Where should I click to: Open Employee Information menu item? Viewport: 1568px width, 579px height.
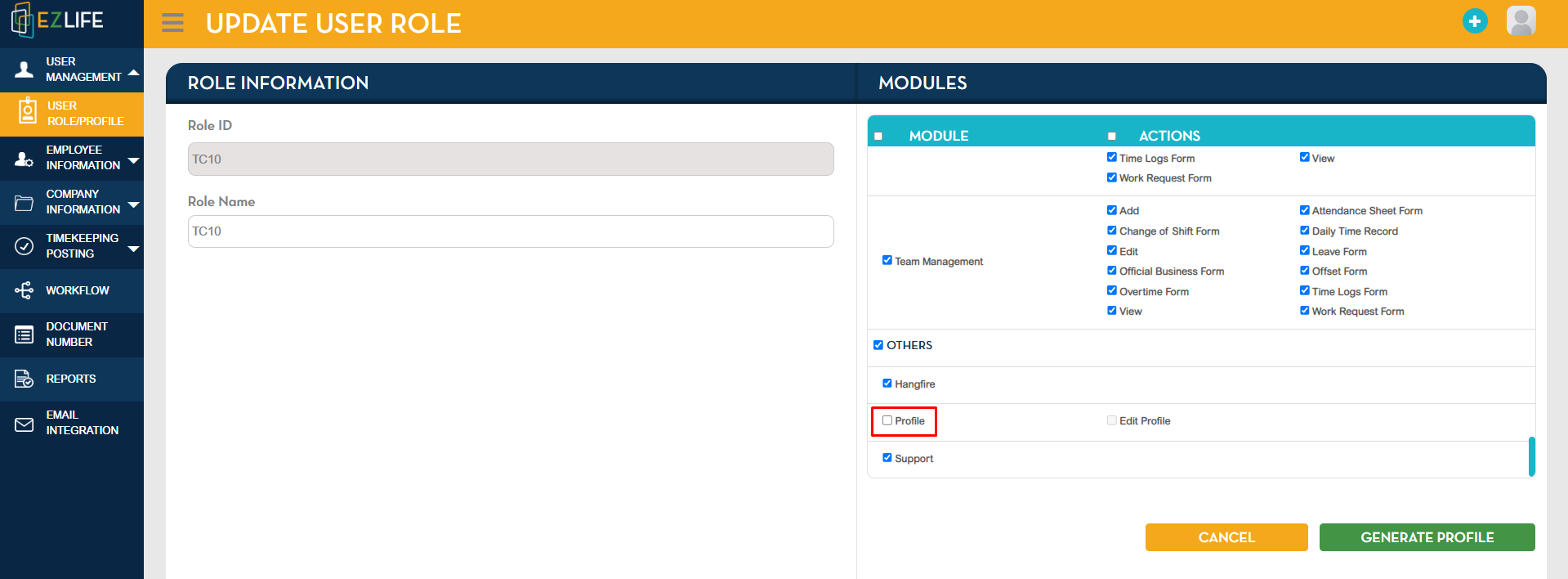pyautogui.click(x=72, y=158)
